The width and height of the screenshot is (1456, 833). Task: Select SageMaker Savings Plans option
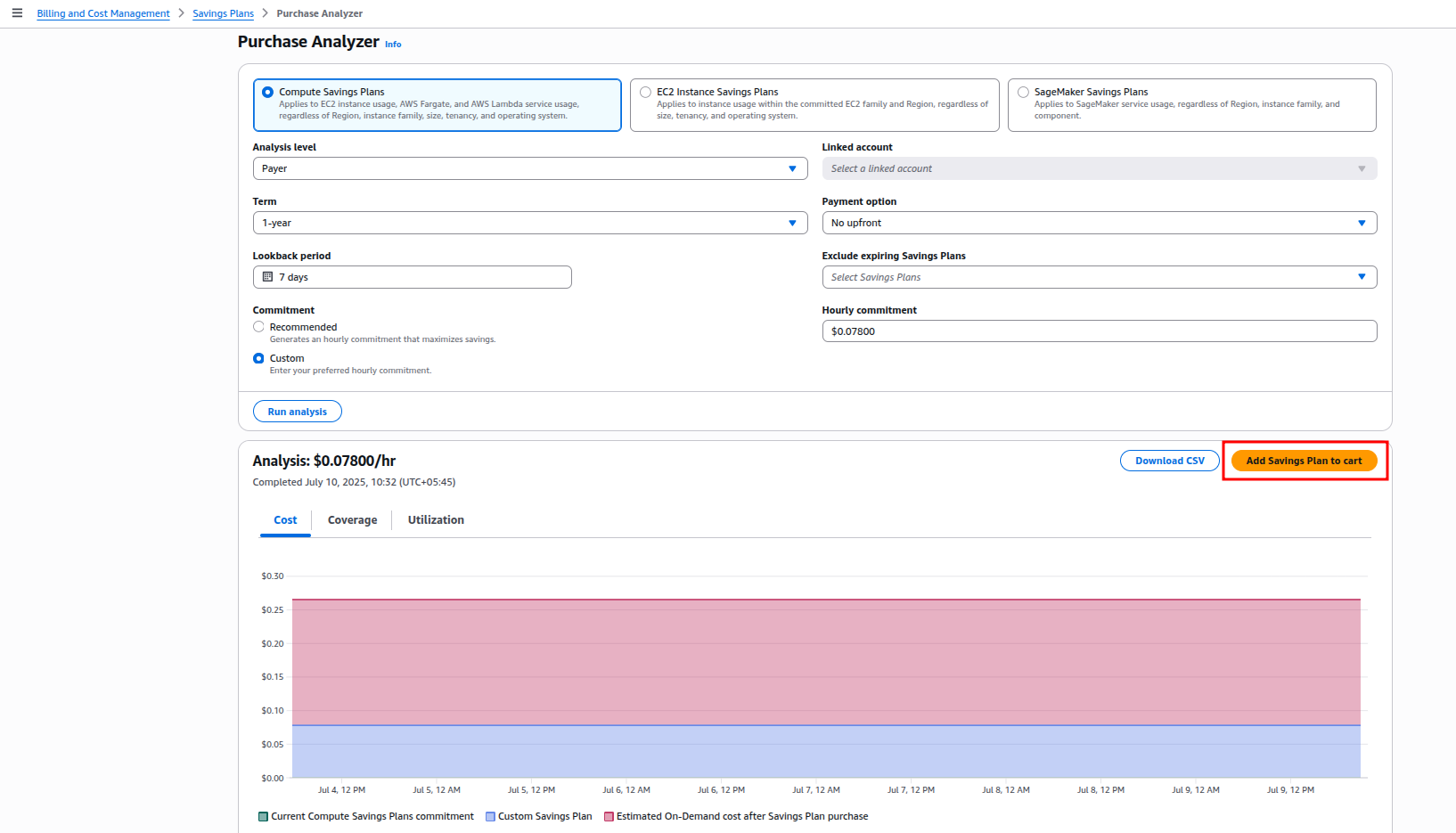pyautogui.click(x=1023, y=93)
